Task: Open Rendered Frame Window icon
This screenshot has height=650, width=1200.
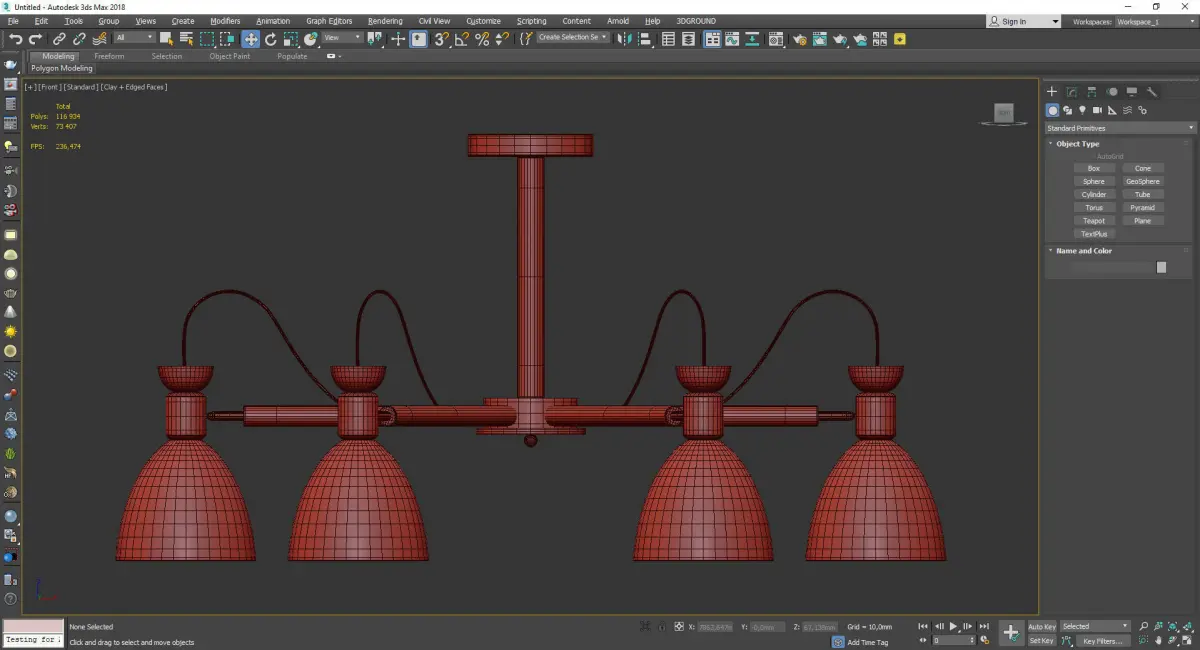Action: [820, 39]
